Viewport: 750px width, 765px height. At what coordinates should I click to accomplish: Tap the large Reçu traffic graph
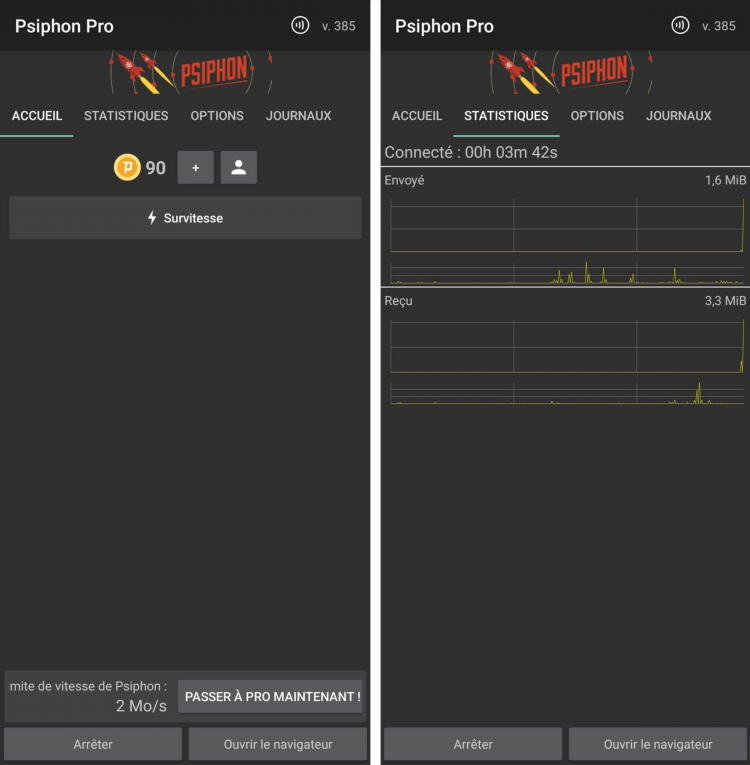[x=567, y=346]
